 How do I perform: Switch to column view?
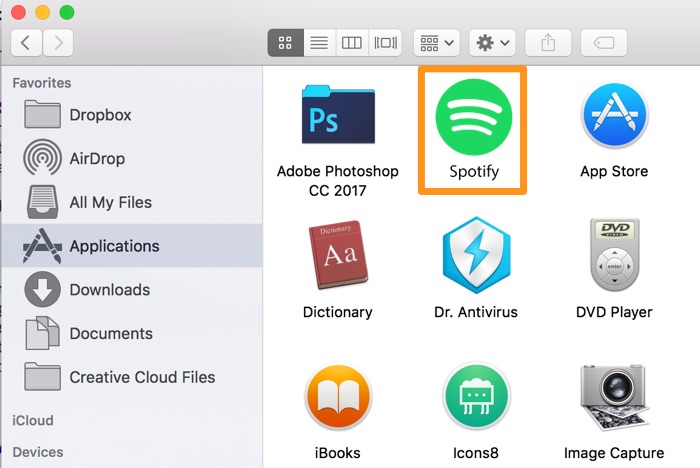point(352,43)
